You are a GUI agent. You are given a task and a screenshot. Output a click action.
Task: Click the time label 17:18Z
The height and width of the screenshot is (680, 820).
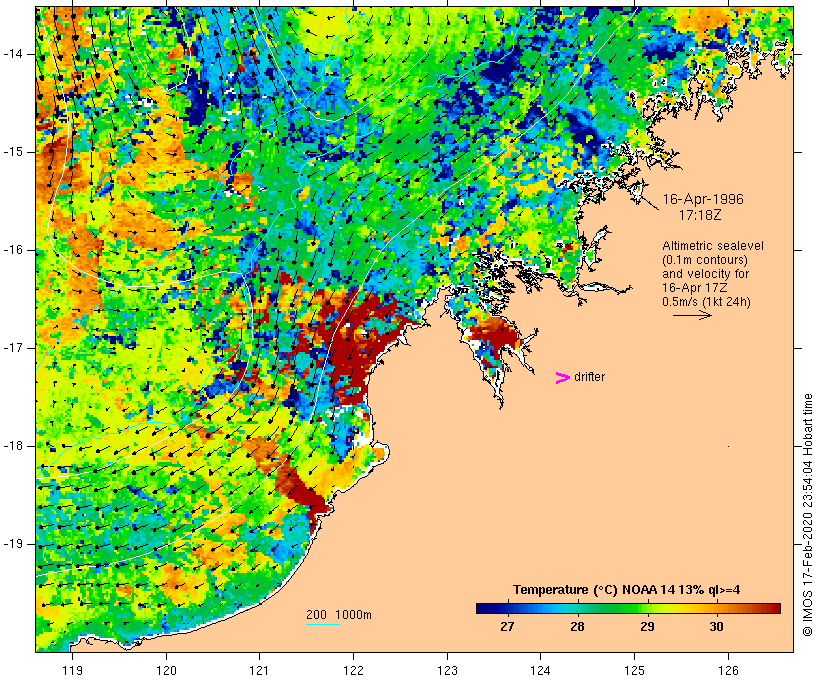pos(700,215)
